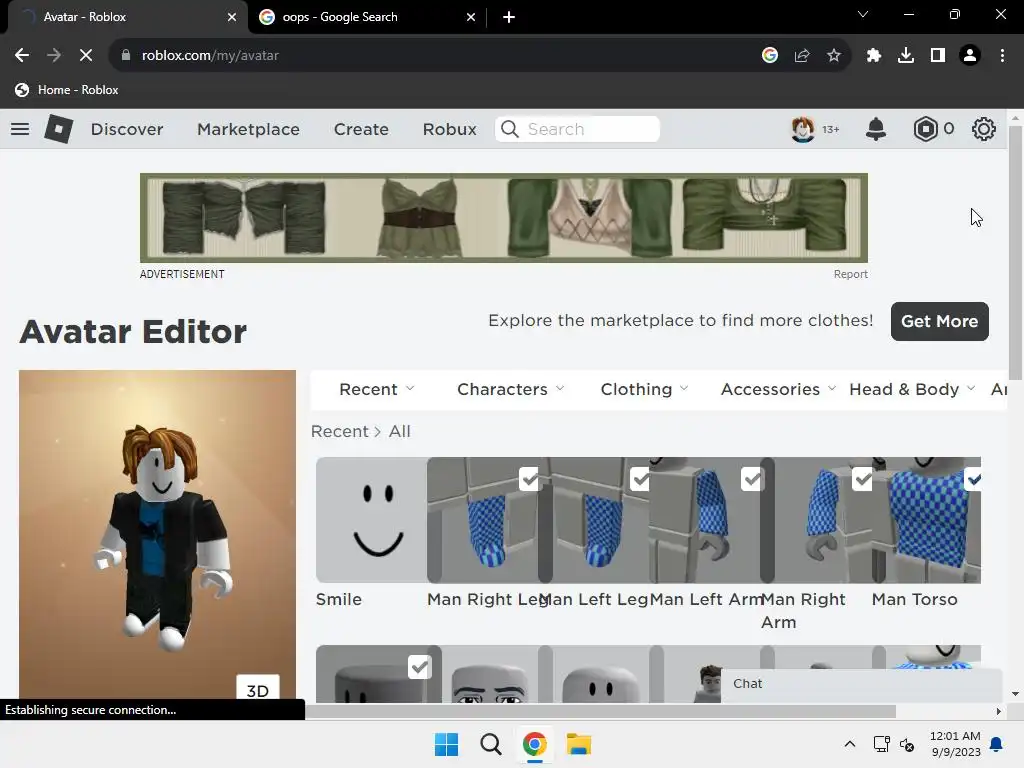Uncheck the Man Left Leg item checkbox

click(x=640, y=479)
